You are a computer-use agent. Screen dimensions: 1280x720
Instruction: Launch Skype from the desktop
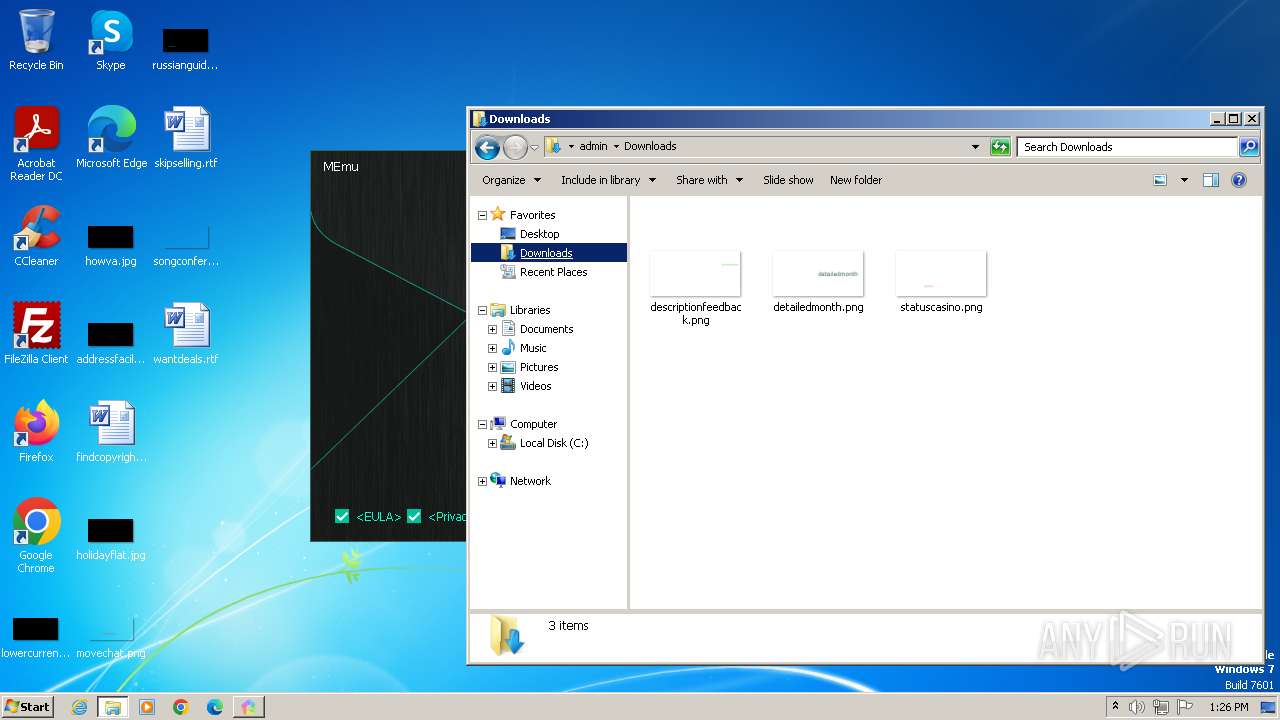click(110, 41)
